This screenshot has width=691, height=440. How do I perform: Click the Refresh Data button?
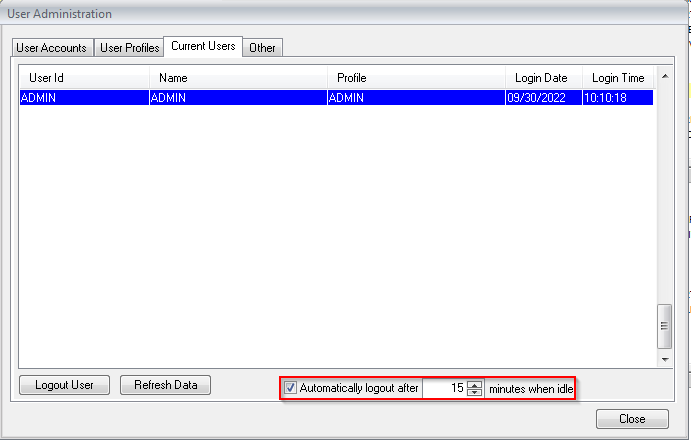pyautogui.click(x=165, y=385)
